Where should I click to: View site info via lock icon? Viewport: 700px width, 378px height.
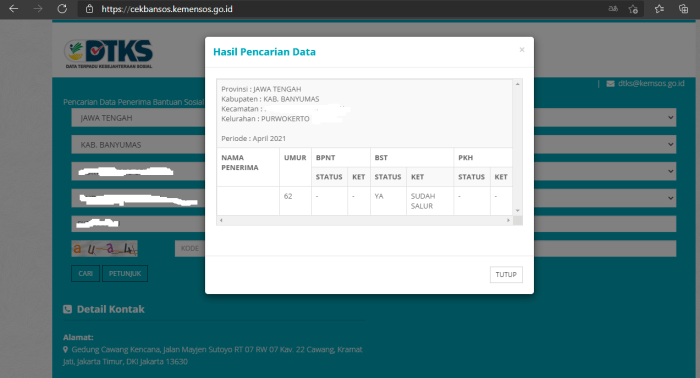(x=89, y=9)
